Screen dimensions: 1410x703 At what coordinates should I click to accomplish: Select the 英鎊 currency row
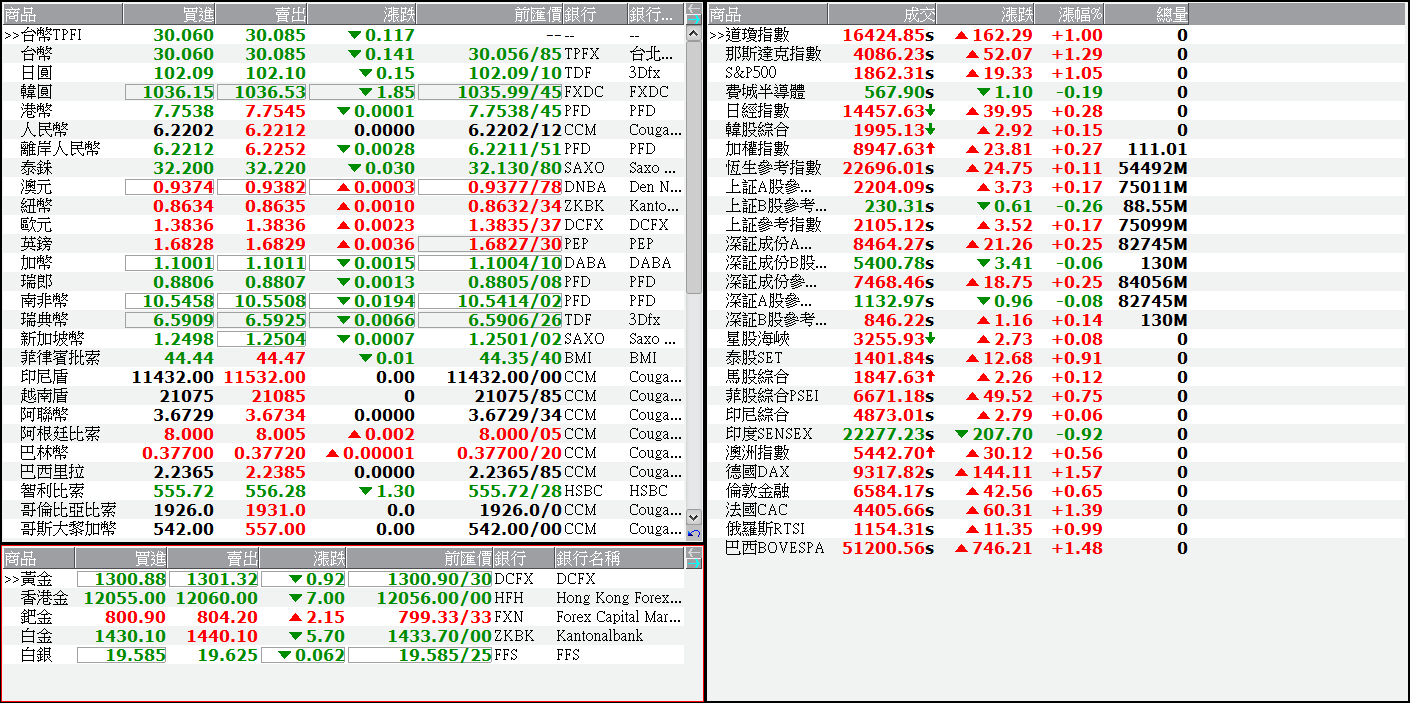coord(343,244)
